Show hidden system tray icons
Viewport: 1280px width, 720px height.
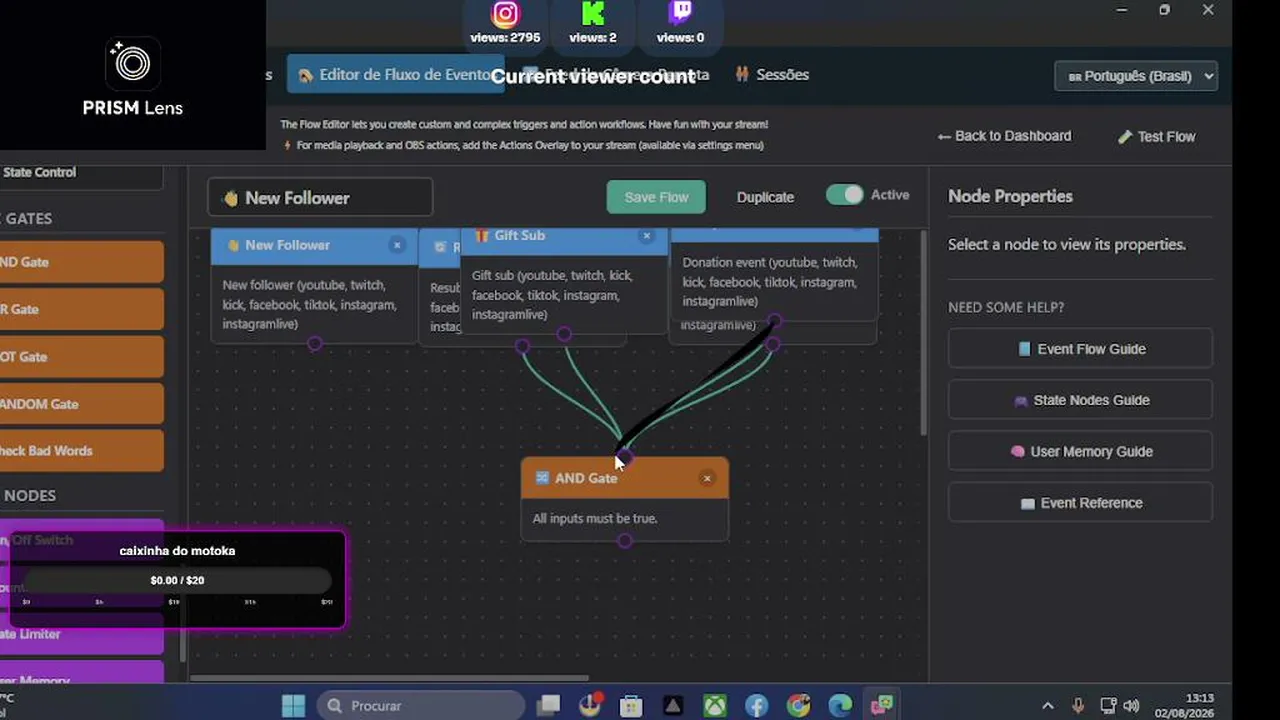pos(1048,706)
